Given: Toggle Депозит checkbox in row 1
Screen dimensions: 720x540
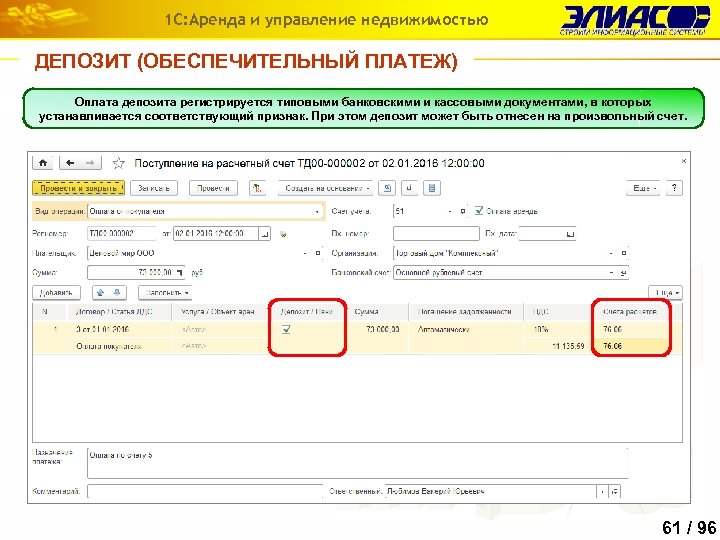Looking at the screenshot, I should [286, 329].
